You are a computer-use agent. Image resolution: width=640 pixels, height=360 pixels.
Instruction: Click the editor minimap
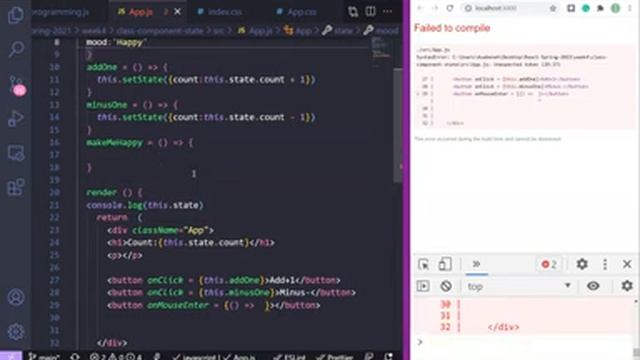[x=381, y=51]
